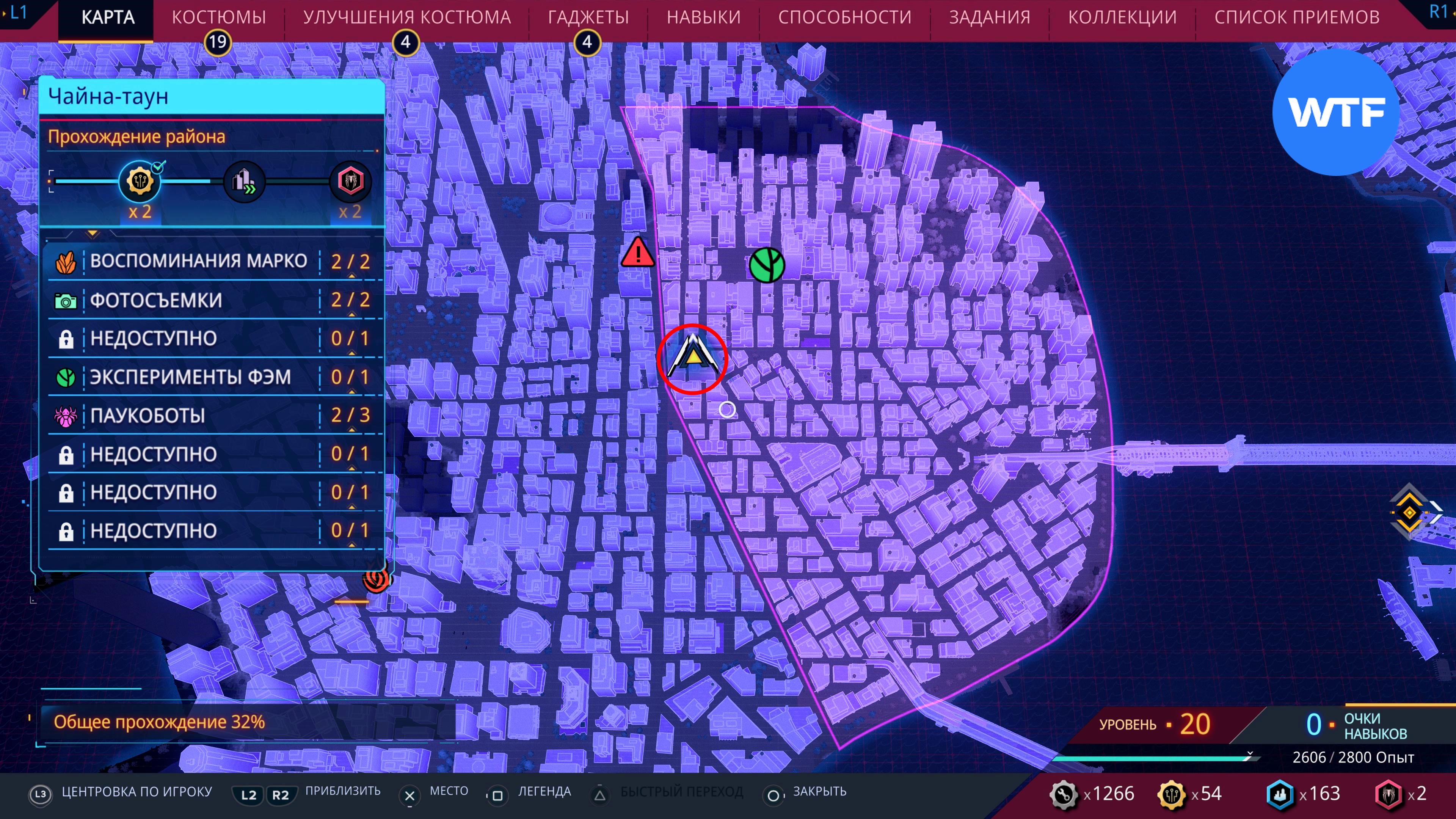The height and width of the screenshot is (819, 1456).
Task: Click the red warning triangle map marker
Action: [x=637, y=253]
